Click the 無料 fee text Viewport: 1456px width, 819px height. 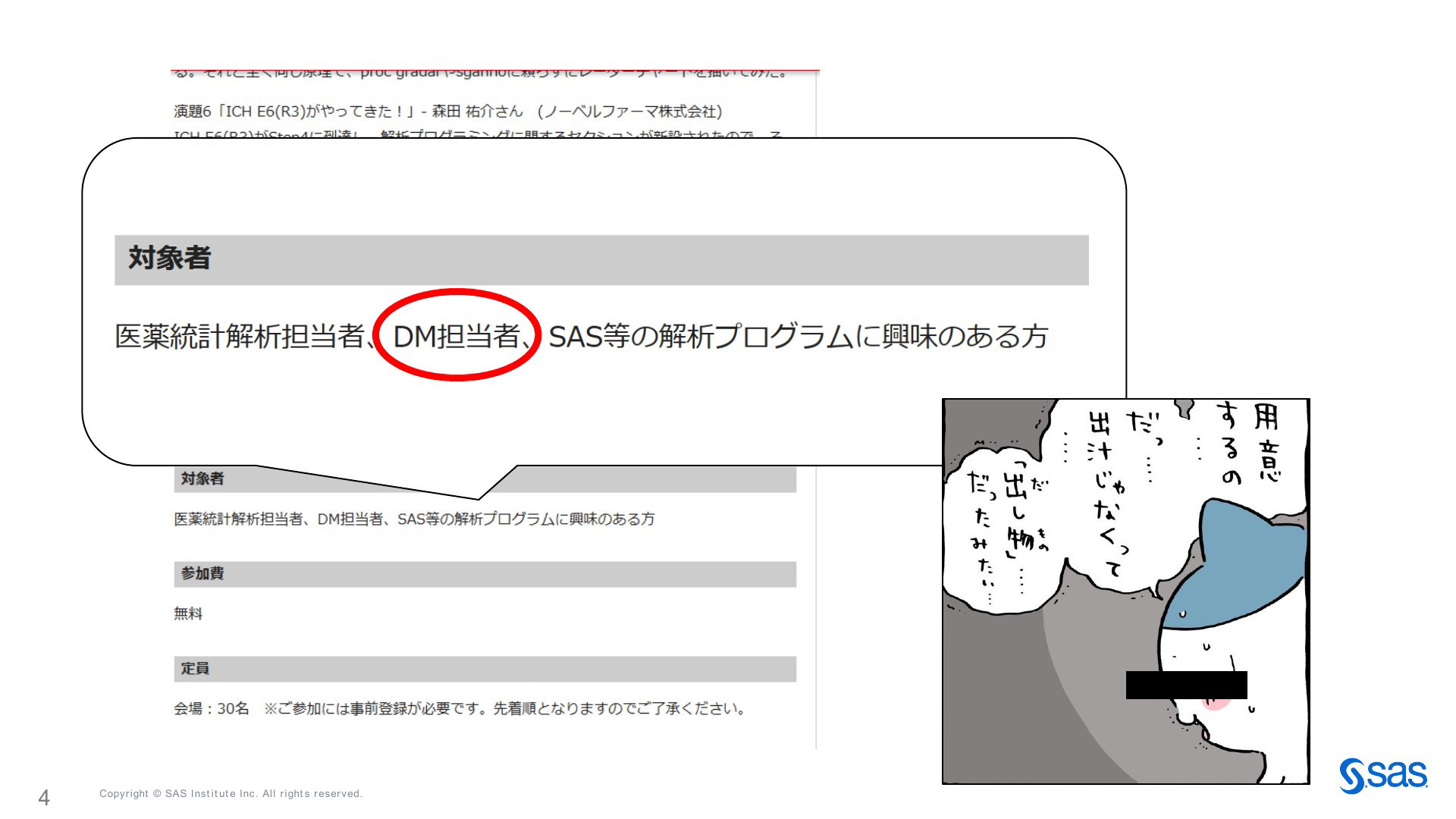[x=188, y=613]
